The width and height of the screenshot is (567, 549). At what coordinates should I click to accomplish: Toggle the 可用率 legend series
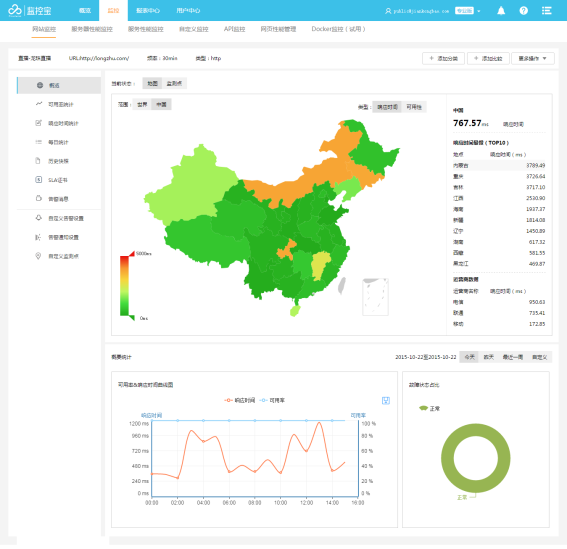[272, 400]
